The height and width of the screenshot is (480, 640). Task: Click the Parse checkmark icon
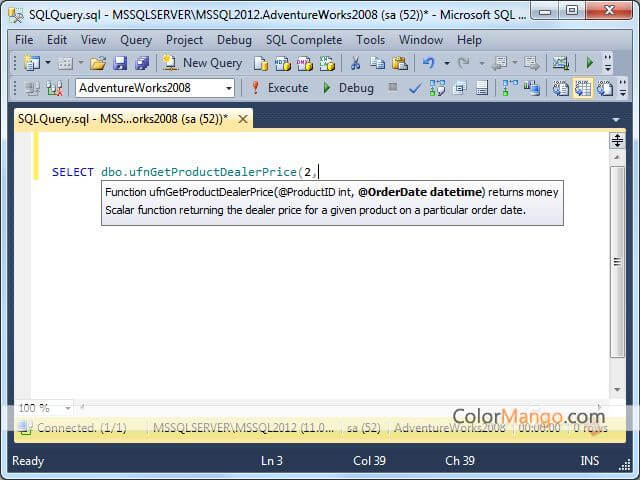[x=415, y=88]
